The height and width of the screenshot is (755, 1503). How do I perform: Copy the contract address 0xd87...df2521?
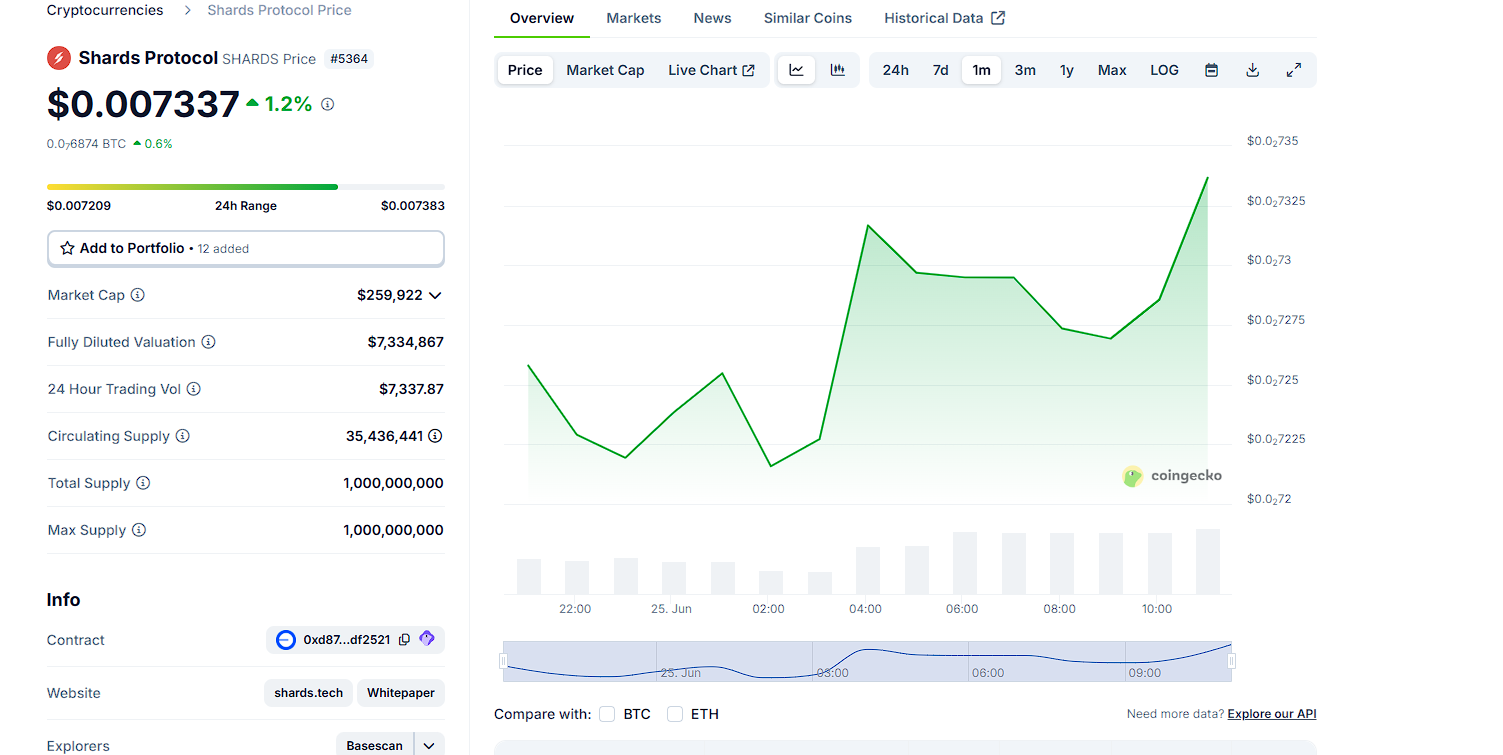click(x=404, y=640)
